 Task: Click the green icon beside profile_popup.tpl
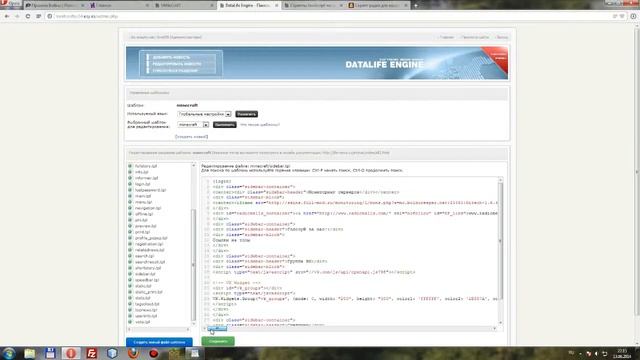click(130, 238)
